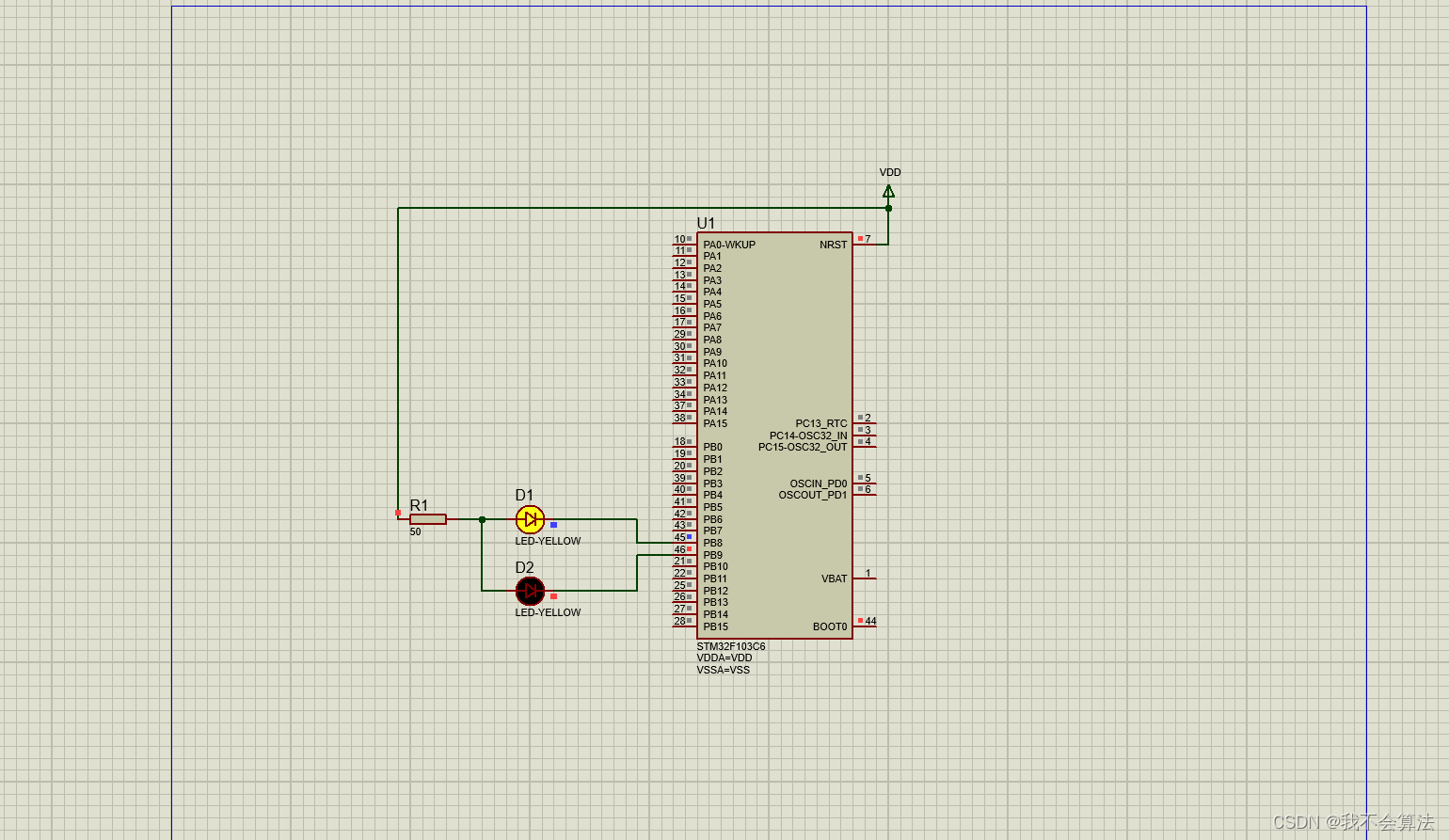Click the VDD terminal label
The height and width of the screenshot is (840, 1449).
point(890,172)
